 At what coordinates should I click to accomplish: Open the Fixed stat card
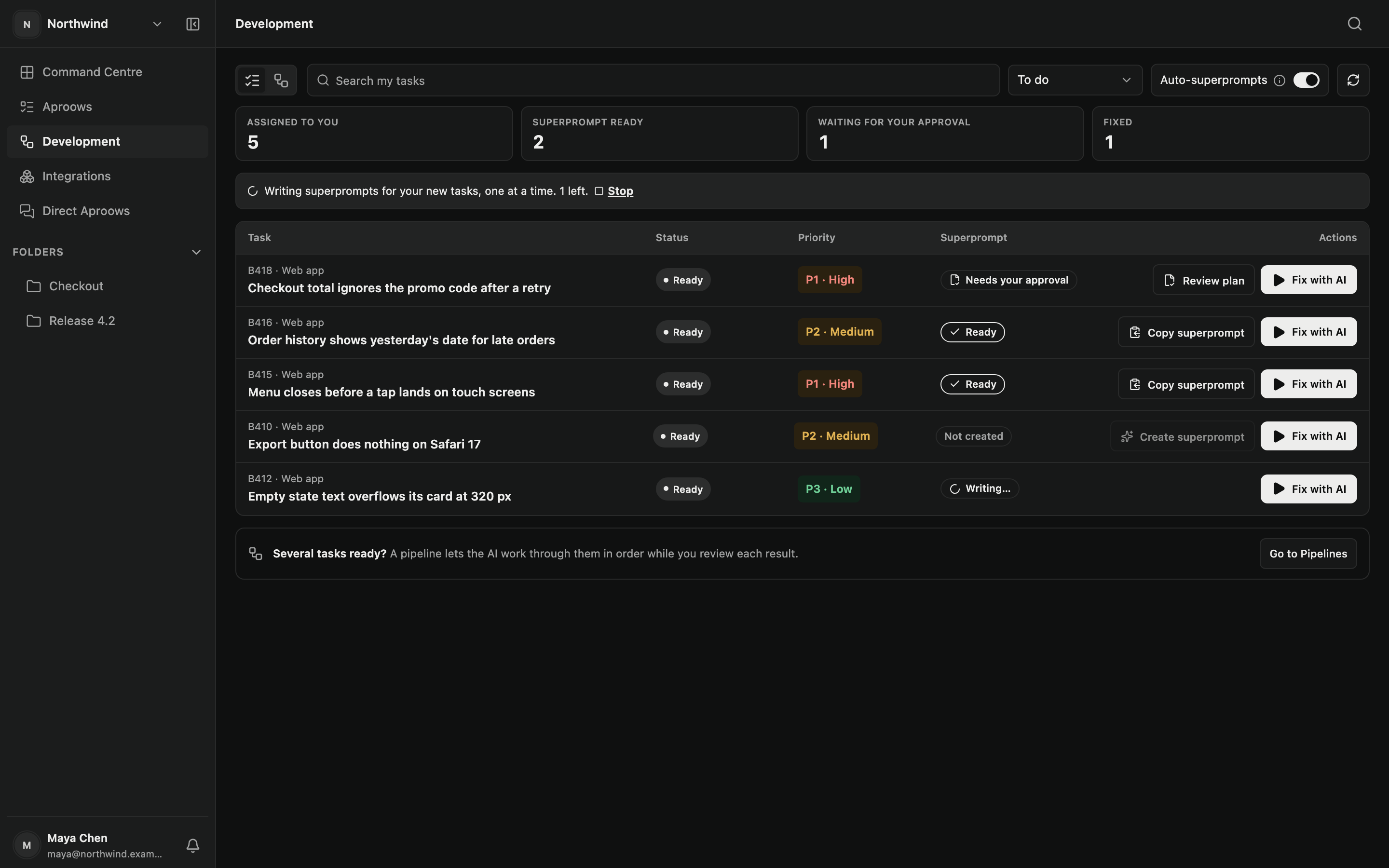click(1230, 134)
